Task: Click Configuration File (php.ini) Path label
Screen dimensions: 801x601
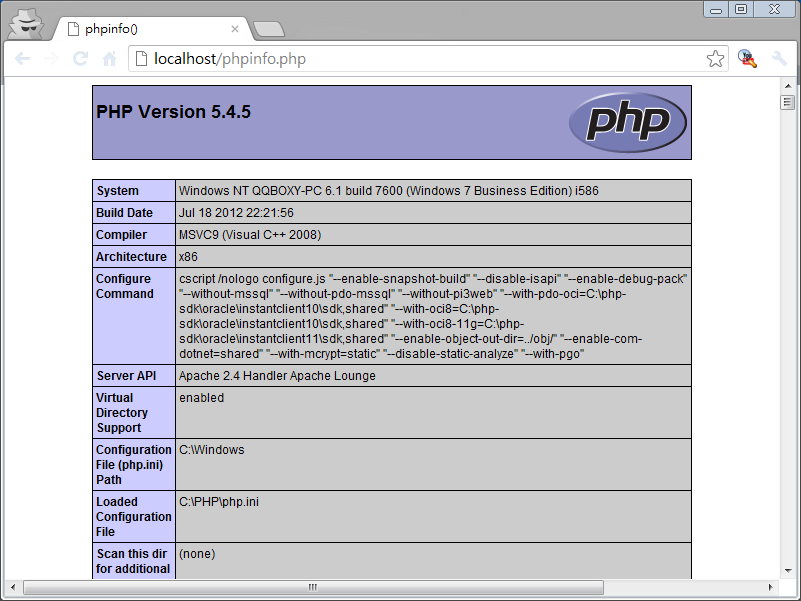Action: [x=134, y=465]
